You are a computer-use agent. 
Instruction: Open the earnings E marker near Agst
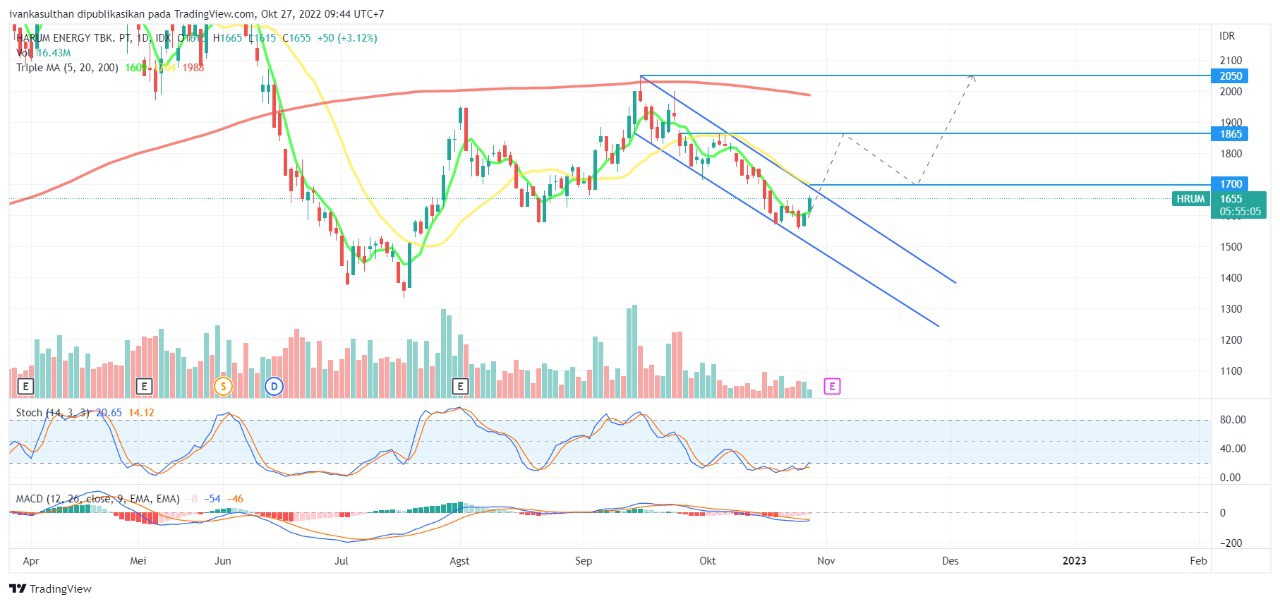point(460,385)
